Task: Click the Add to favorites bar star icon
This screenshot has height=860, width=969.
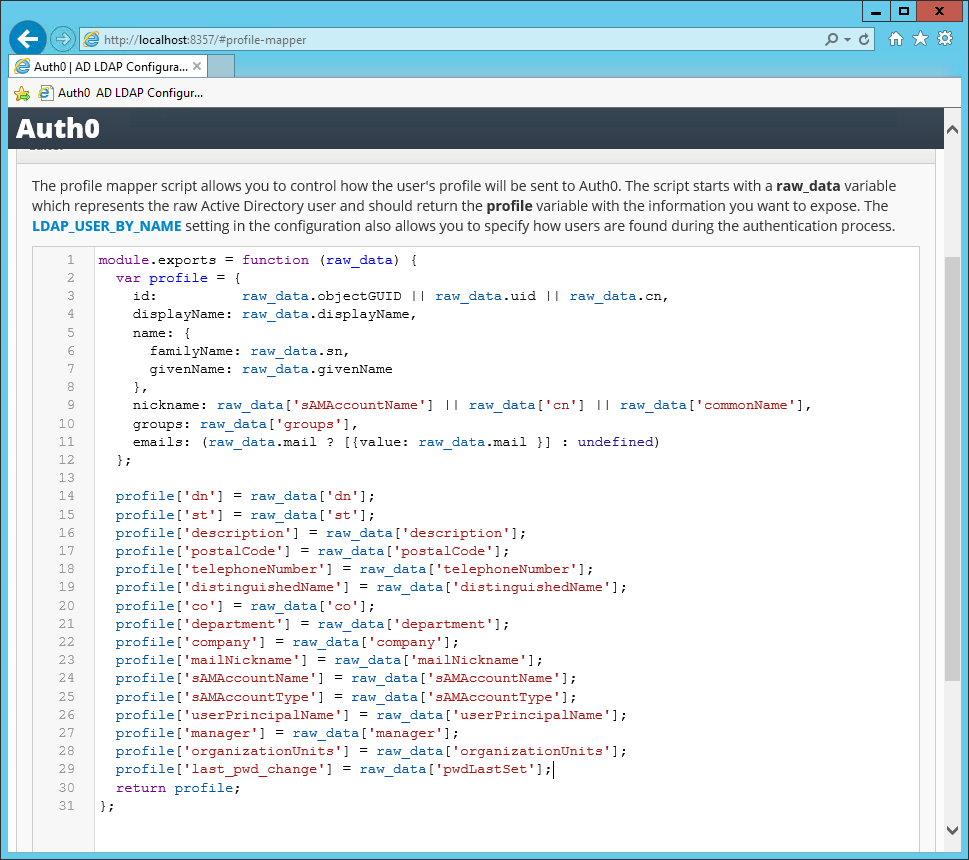Action: [22, 93]
